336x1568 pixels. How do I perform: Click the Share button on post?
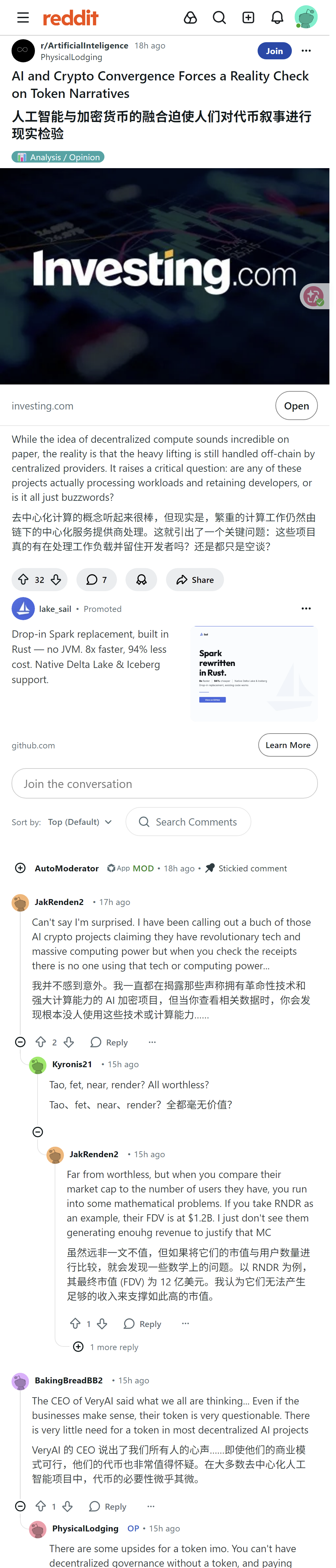click(x=195, y=580)
